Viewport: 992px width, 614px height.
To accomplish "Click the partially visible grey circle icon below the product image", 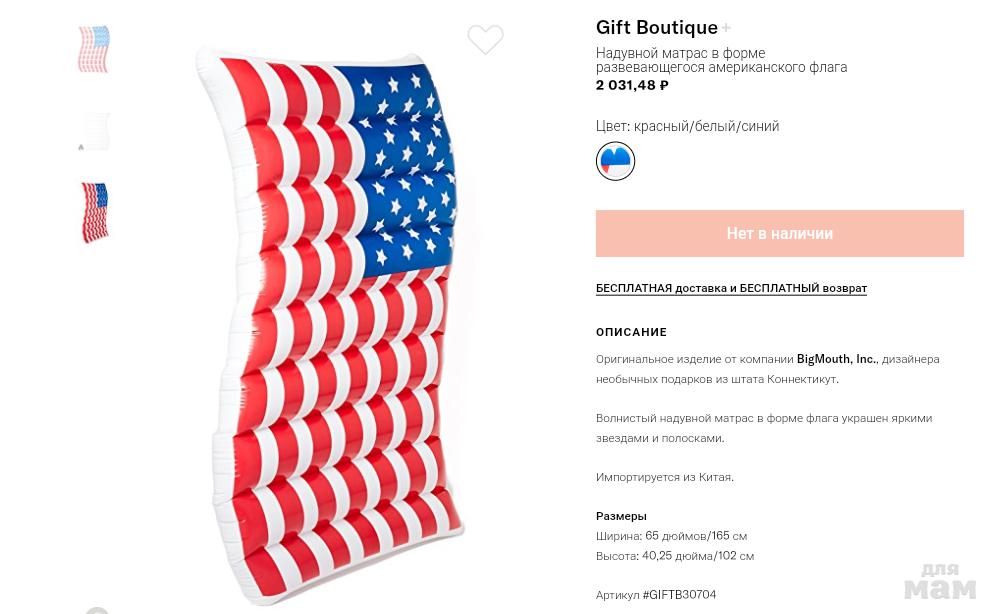I will point(96,610).
